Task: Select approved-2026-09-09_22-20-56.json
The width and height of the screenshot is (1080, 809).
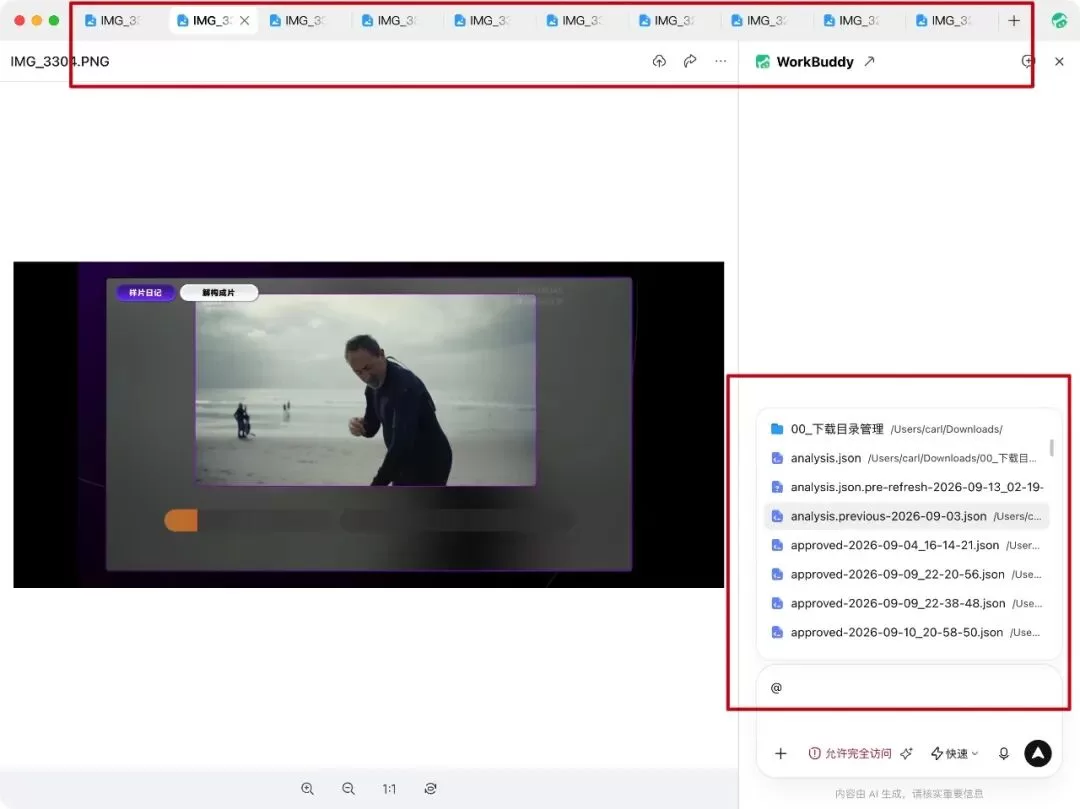Action: click(906, 574)
